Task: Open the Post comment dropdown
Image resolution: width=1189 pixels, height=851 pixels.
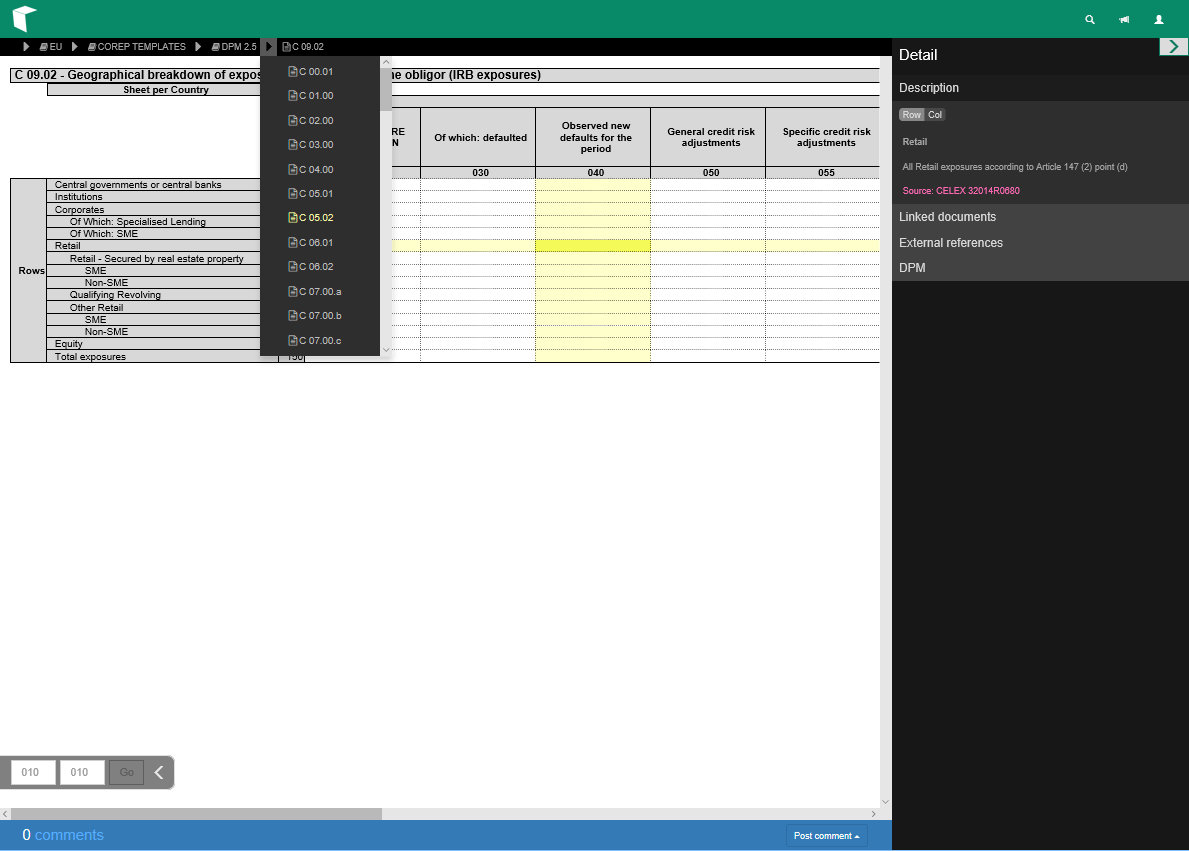Action: click(826, 836)
